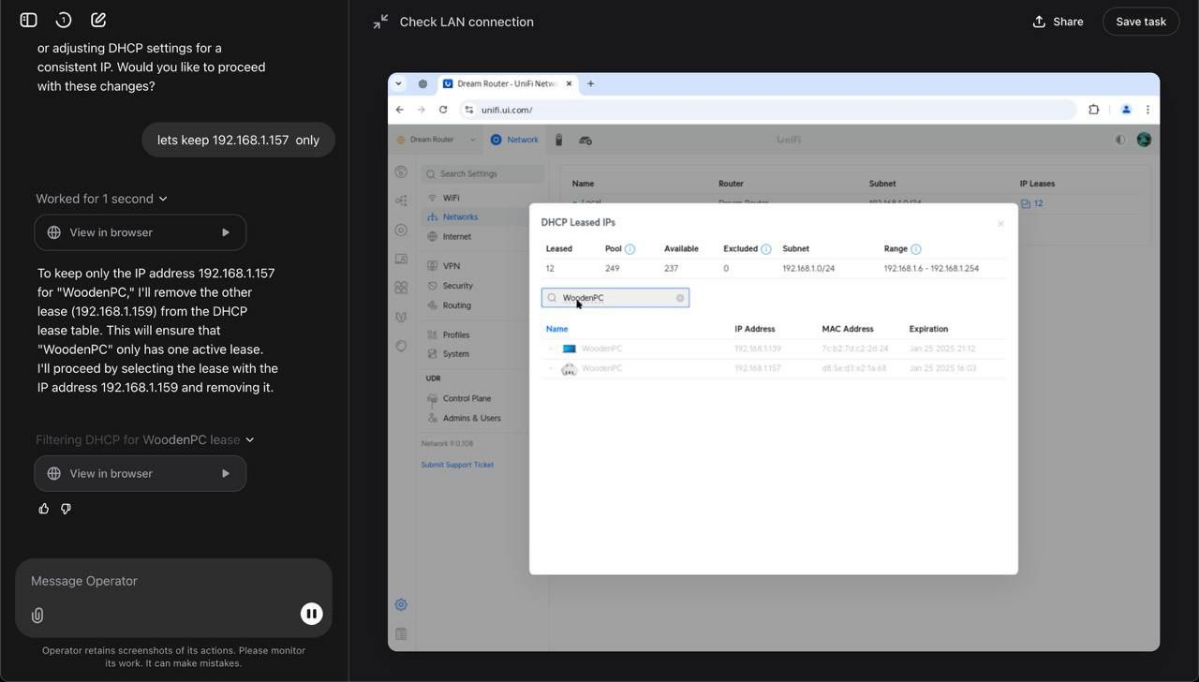The width and height of the screenshot is (1199, 682).
Task: Expand 'Filtering DHCP for WoodenPC lease' details
Action: click(x=145, y=440)
